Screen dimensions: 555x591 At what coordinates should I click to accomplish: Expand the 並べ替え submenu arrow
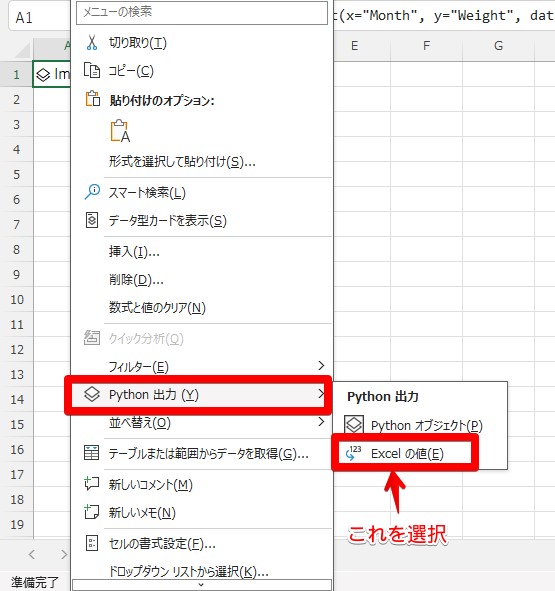point(321,422)
